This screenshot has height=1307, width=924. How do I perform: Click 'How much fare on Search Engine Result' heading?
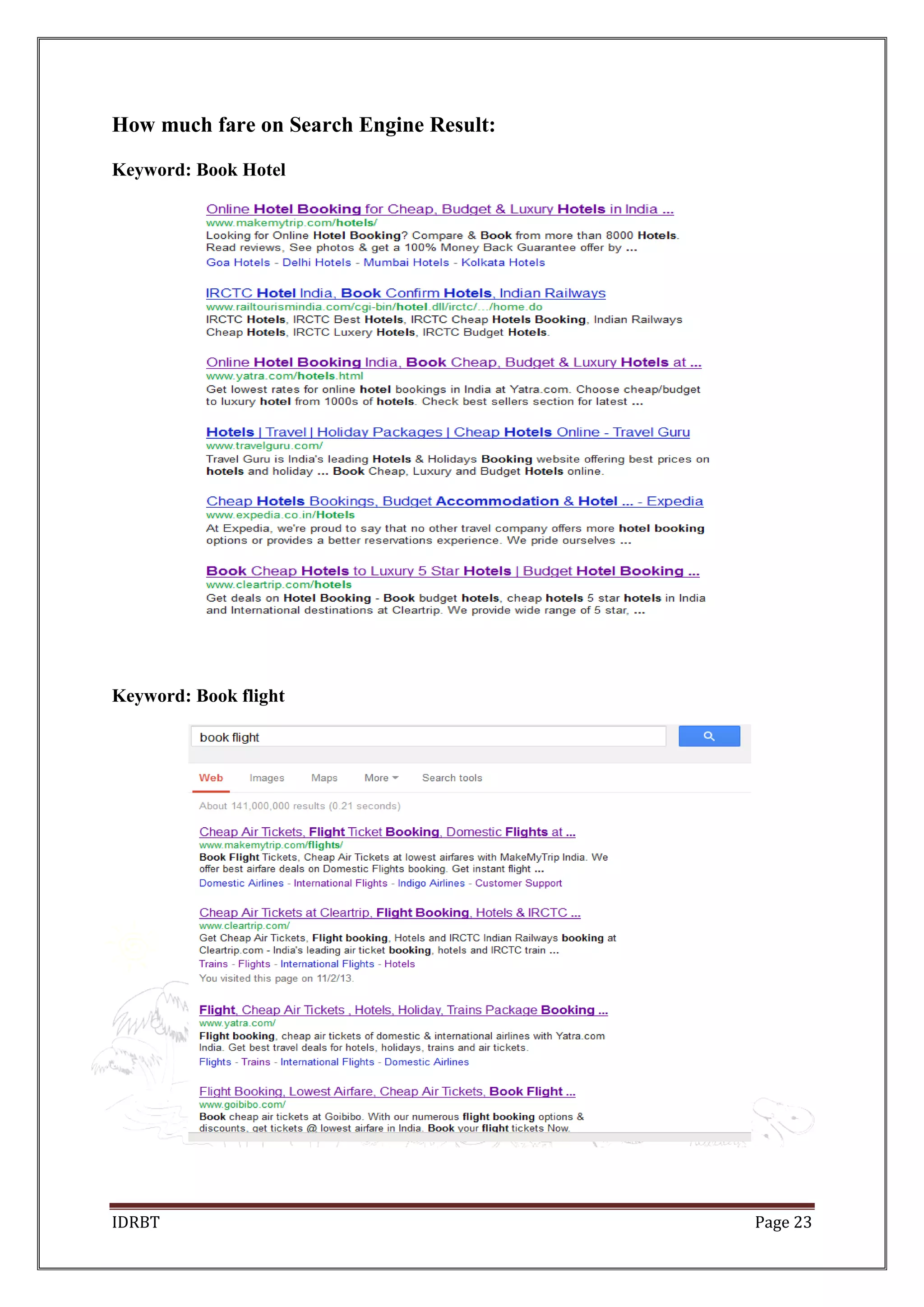[304, 125]
